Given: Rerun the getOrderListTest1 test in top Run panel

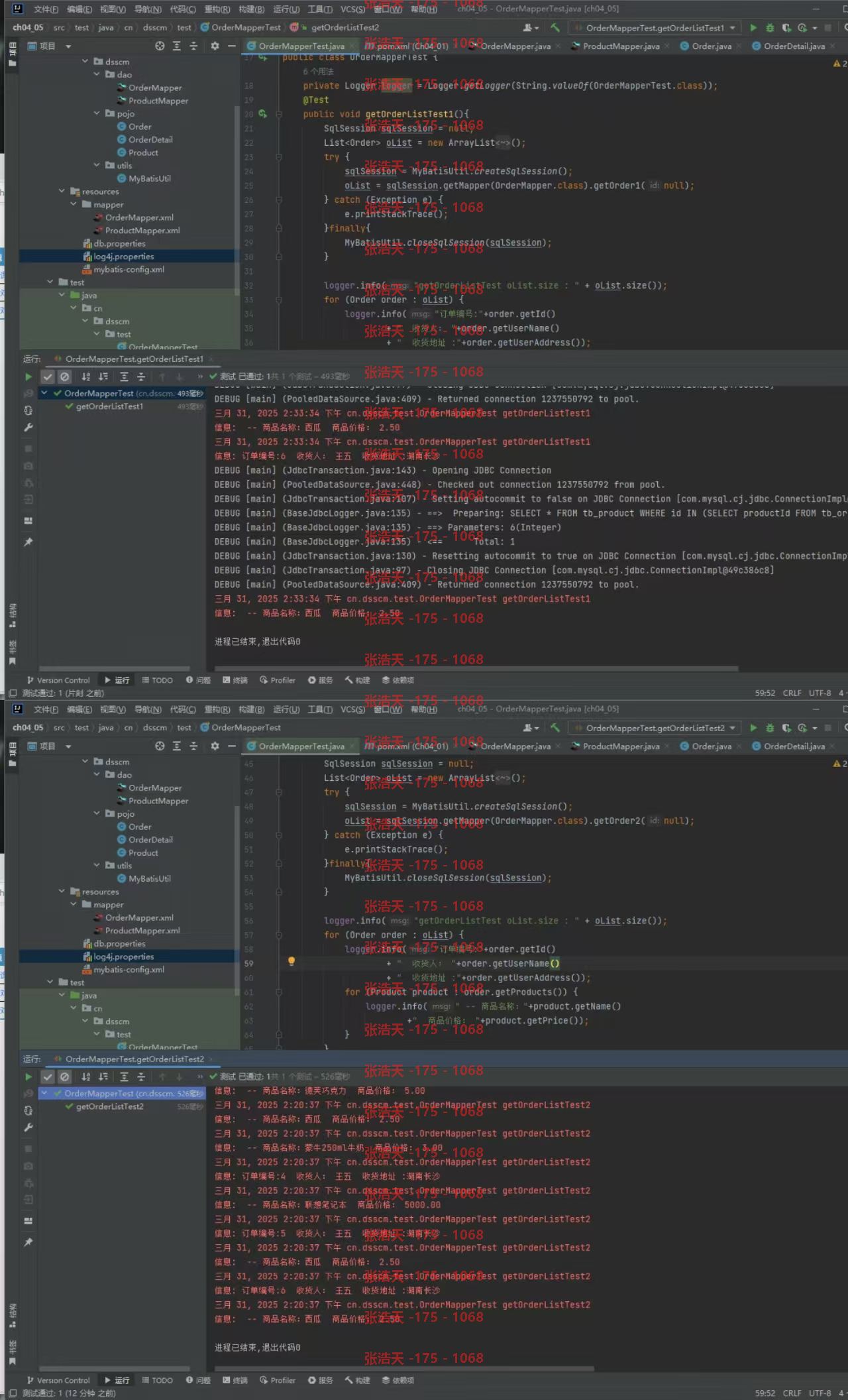Looking at the screenshot, I should 28,377.
